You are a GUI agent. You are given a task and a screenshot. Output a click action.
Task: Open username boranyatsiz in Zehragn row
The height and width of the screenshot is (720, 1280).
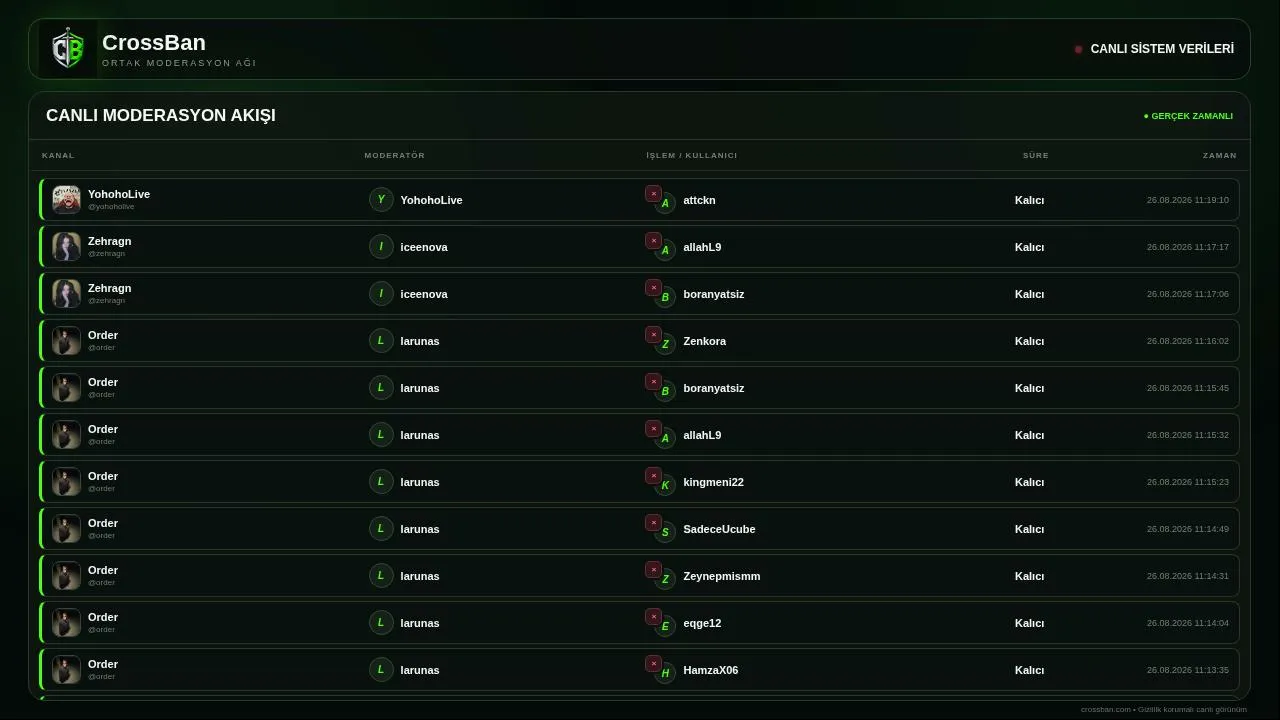click(x=714, y=294)
